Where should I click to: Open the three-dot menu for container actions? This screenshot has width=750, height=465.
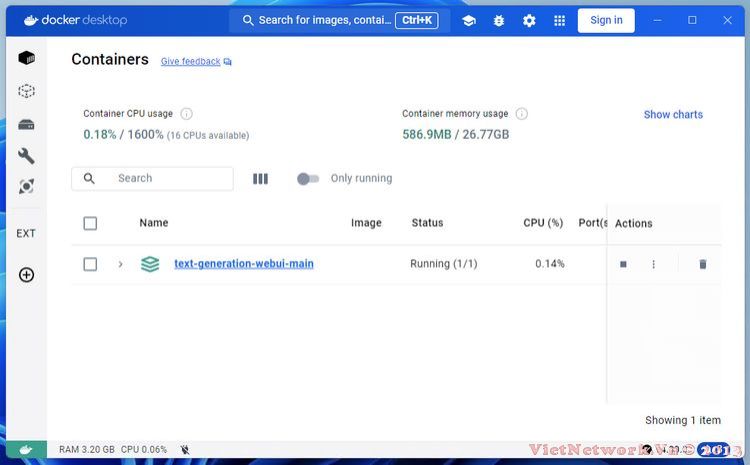[654, 264]
